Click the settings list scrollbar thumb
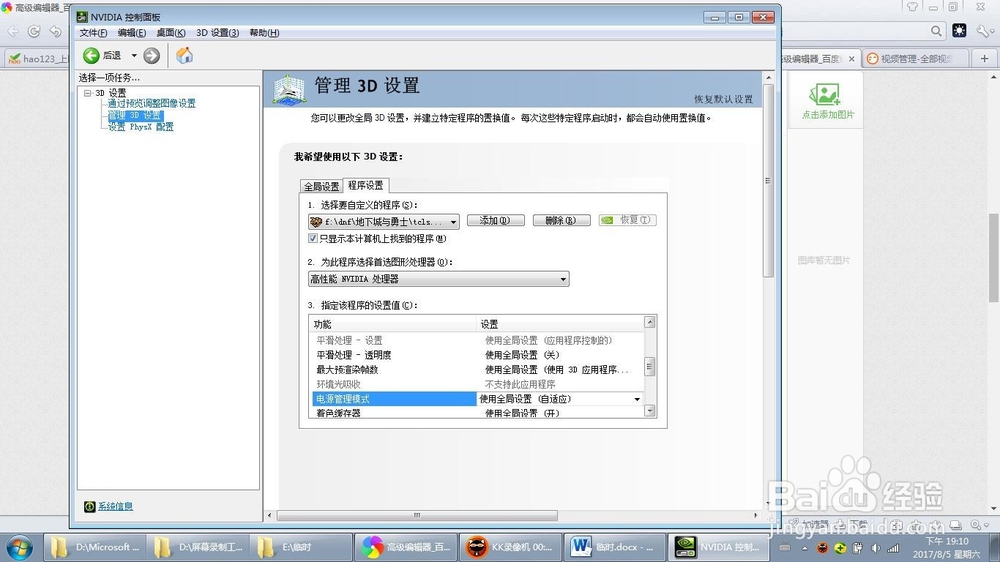The image size is (1000, 562). (650, 366)
